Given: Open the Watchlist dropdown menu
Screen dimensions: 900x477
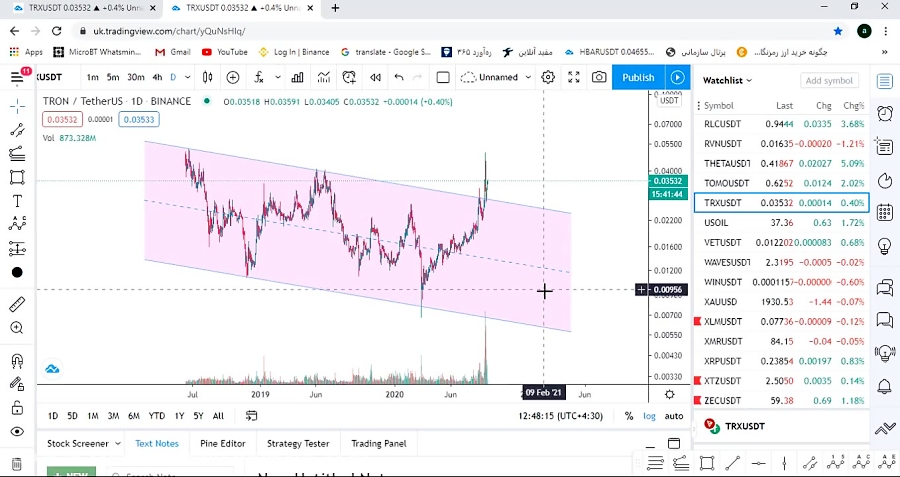Looking at the screenshot, I should tap(727, 81).
